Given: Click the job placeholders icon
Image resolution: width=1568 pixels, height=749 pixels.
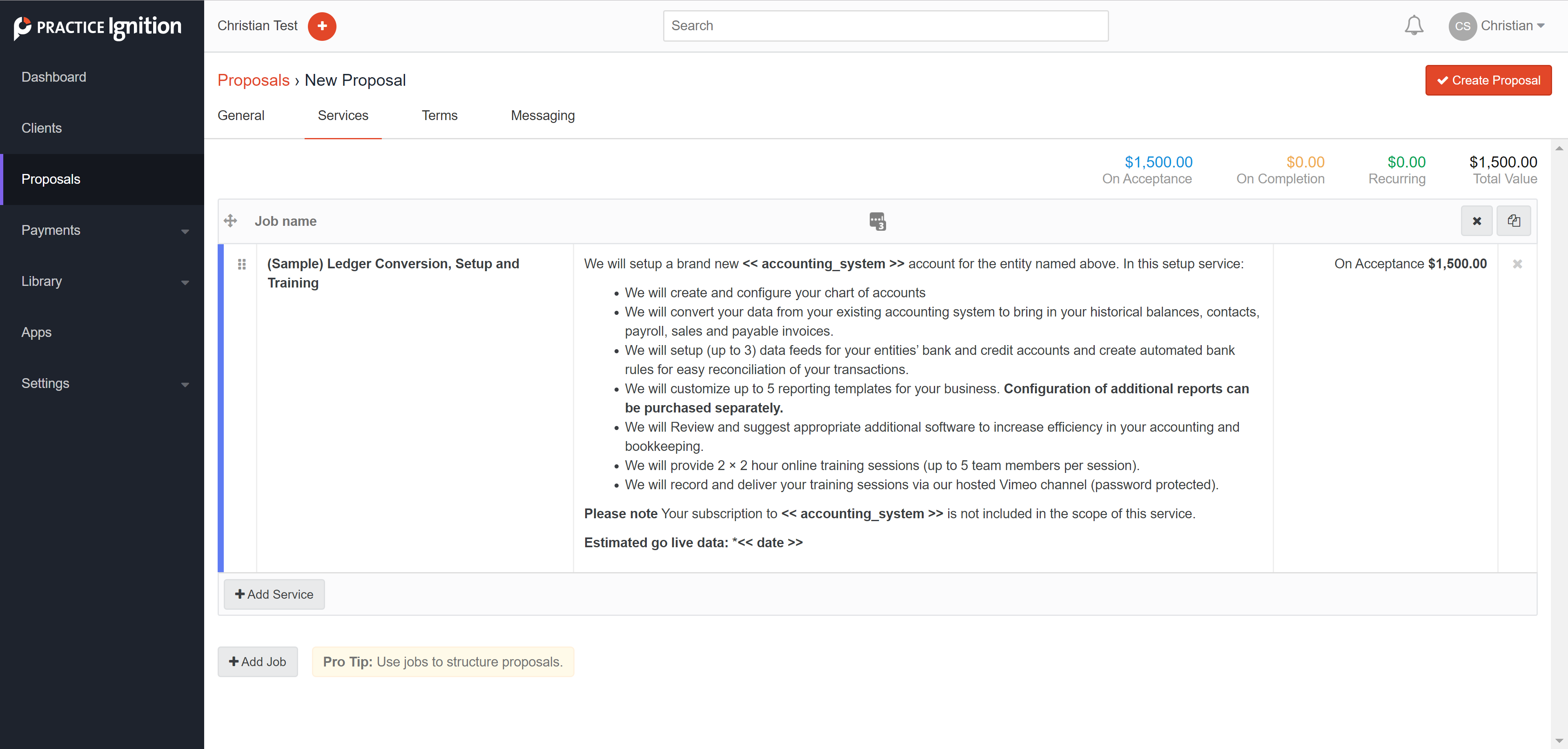Looking at the screenshot, I should [x=877, y=221].
